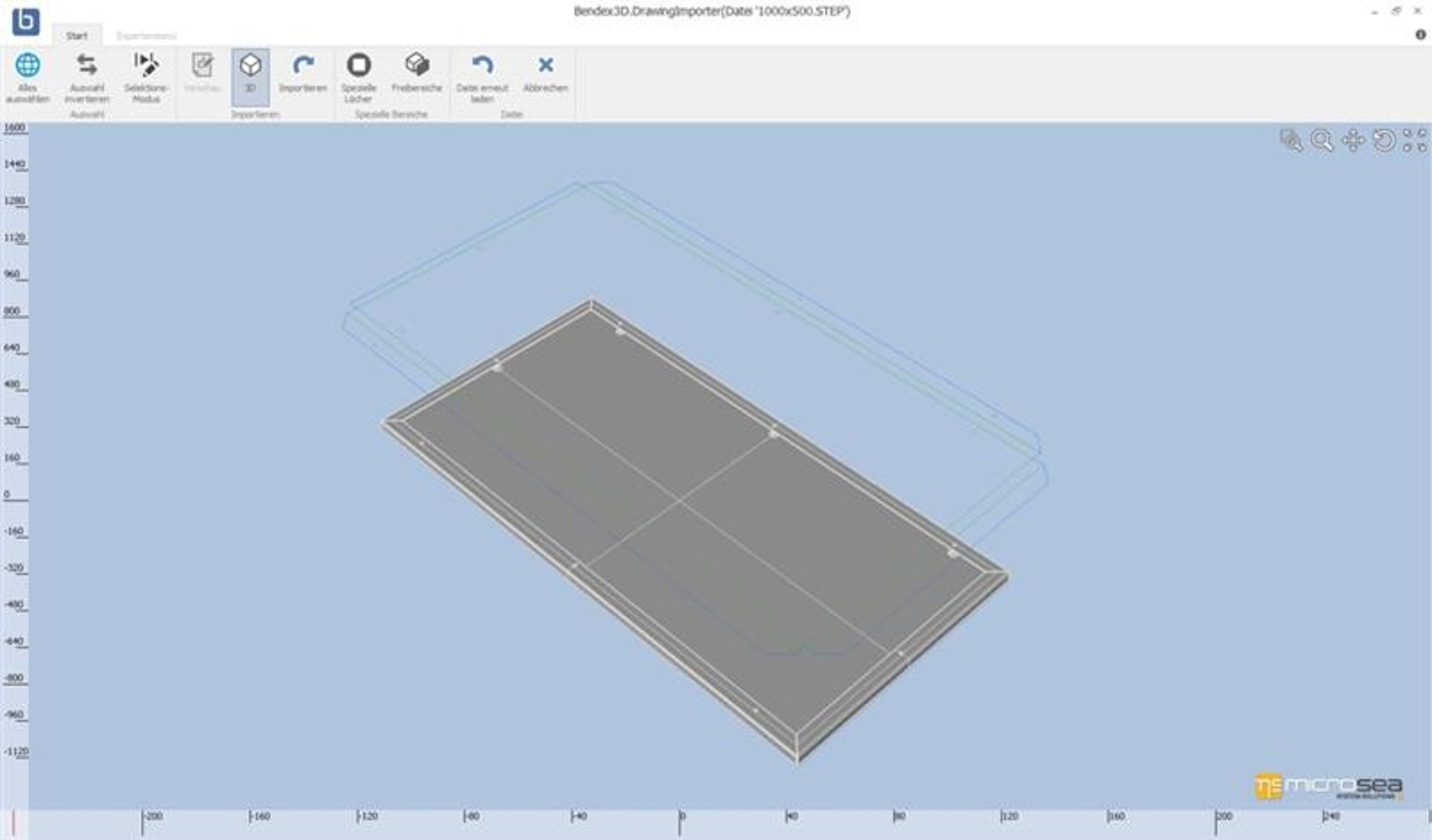Select the Freibereiche cube icon

pos(417,65)
